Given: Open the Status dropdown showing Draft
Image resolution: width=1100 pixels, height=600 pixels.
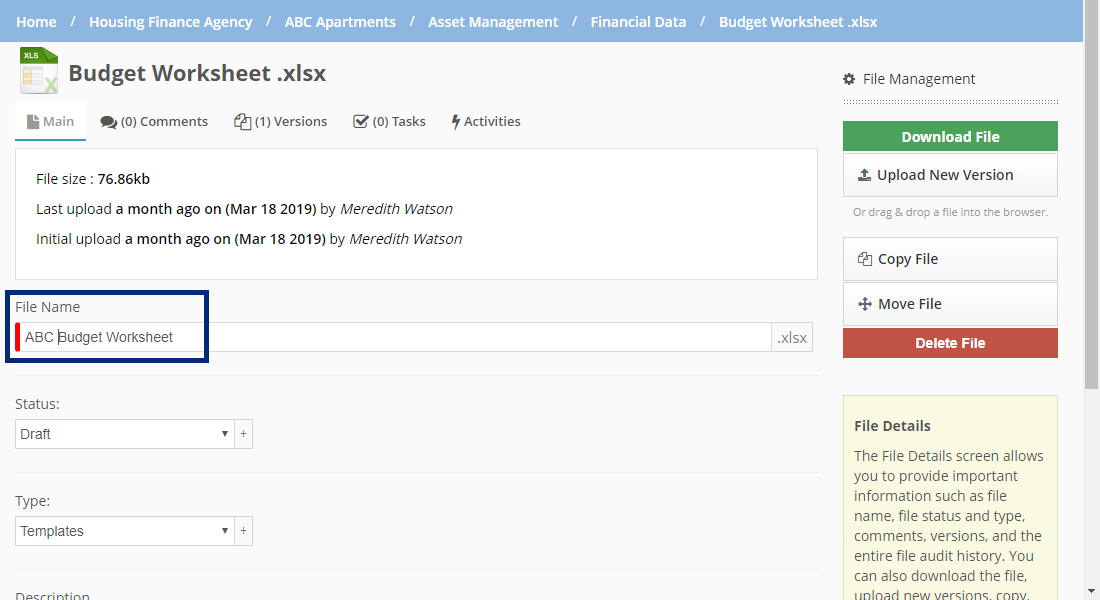Looking at the screenshot, I should (124, 434).
